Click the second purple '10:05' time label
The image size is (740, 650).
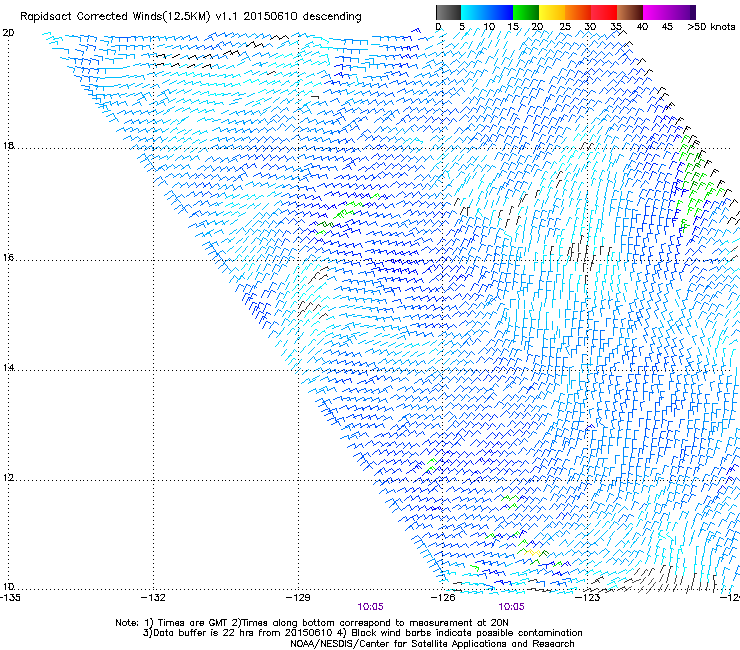coord(511,607)
